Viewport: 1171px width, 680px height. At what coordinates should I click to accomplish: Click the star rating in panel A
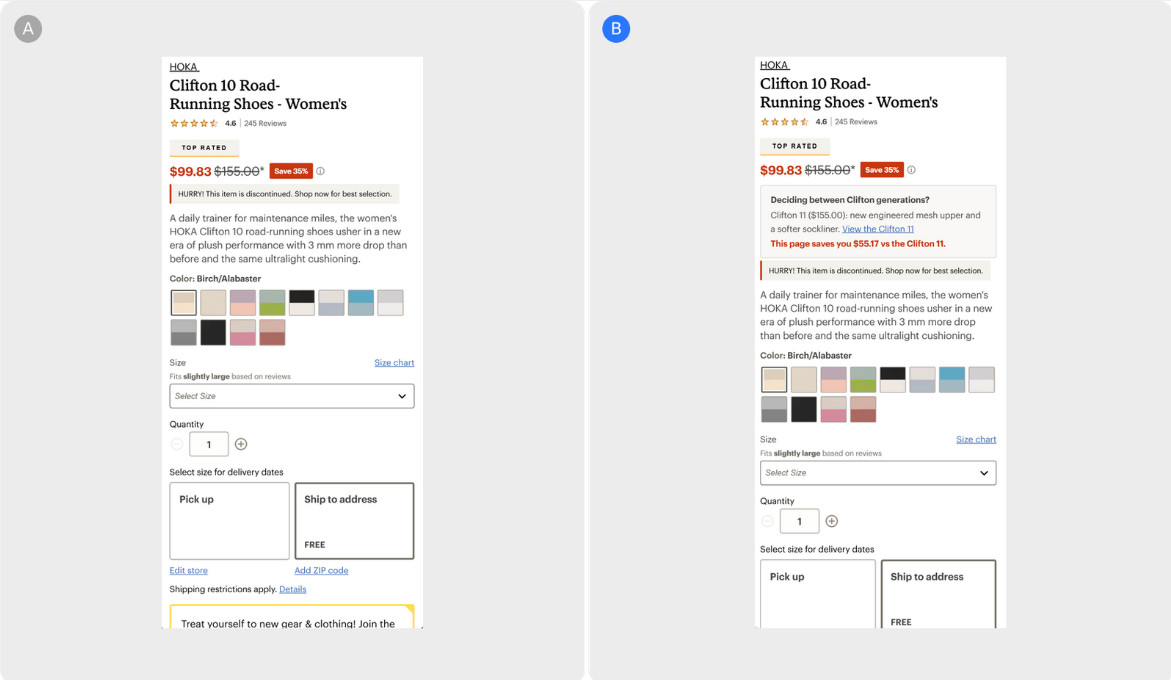click(x=193, y=123)
